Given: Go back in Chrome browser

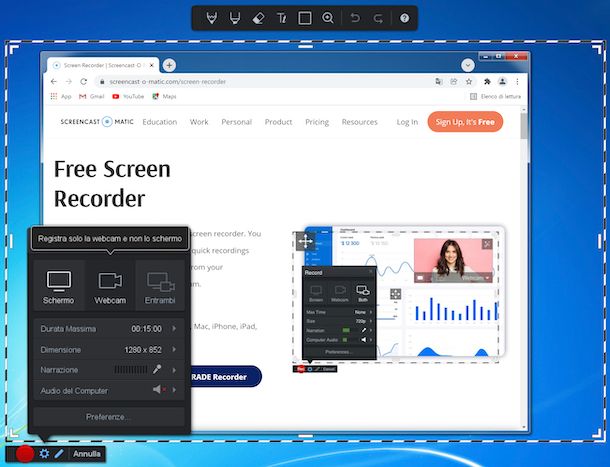Looking at the screenshot, I should coord(54,82).
